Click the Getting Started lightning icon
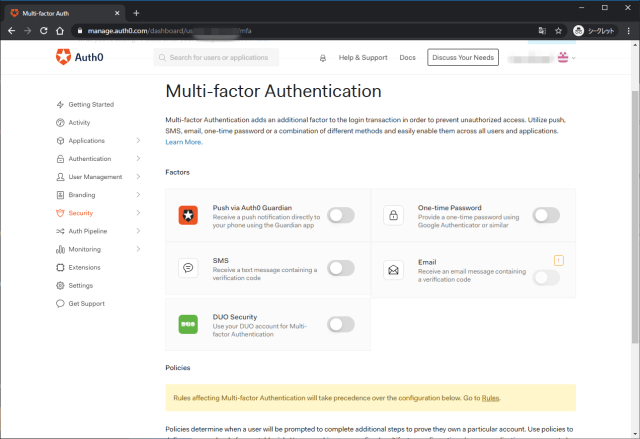640x439 pixels. [60, 104]
